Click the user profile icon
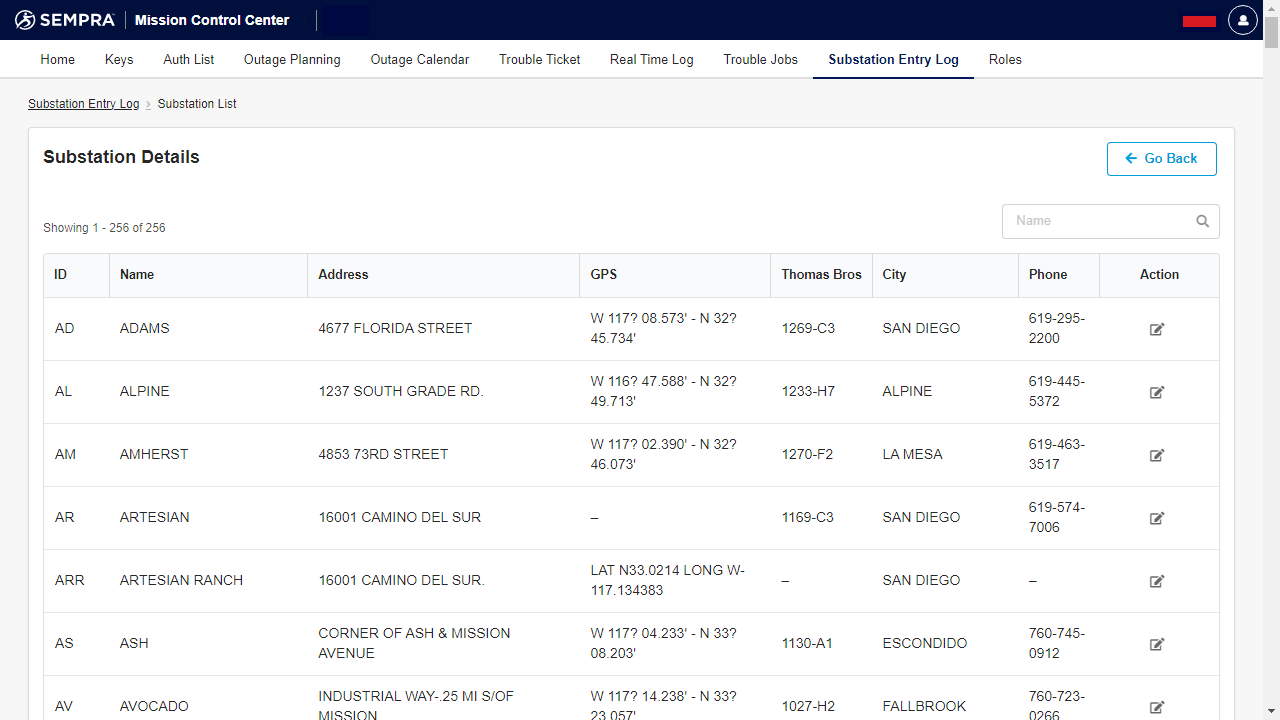The height and width of the screenshot is (720, 1280). coord(1242,20)
